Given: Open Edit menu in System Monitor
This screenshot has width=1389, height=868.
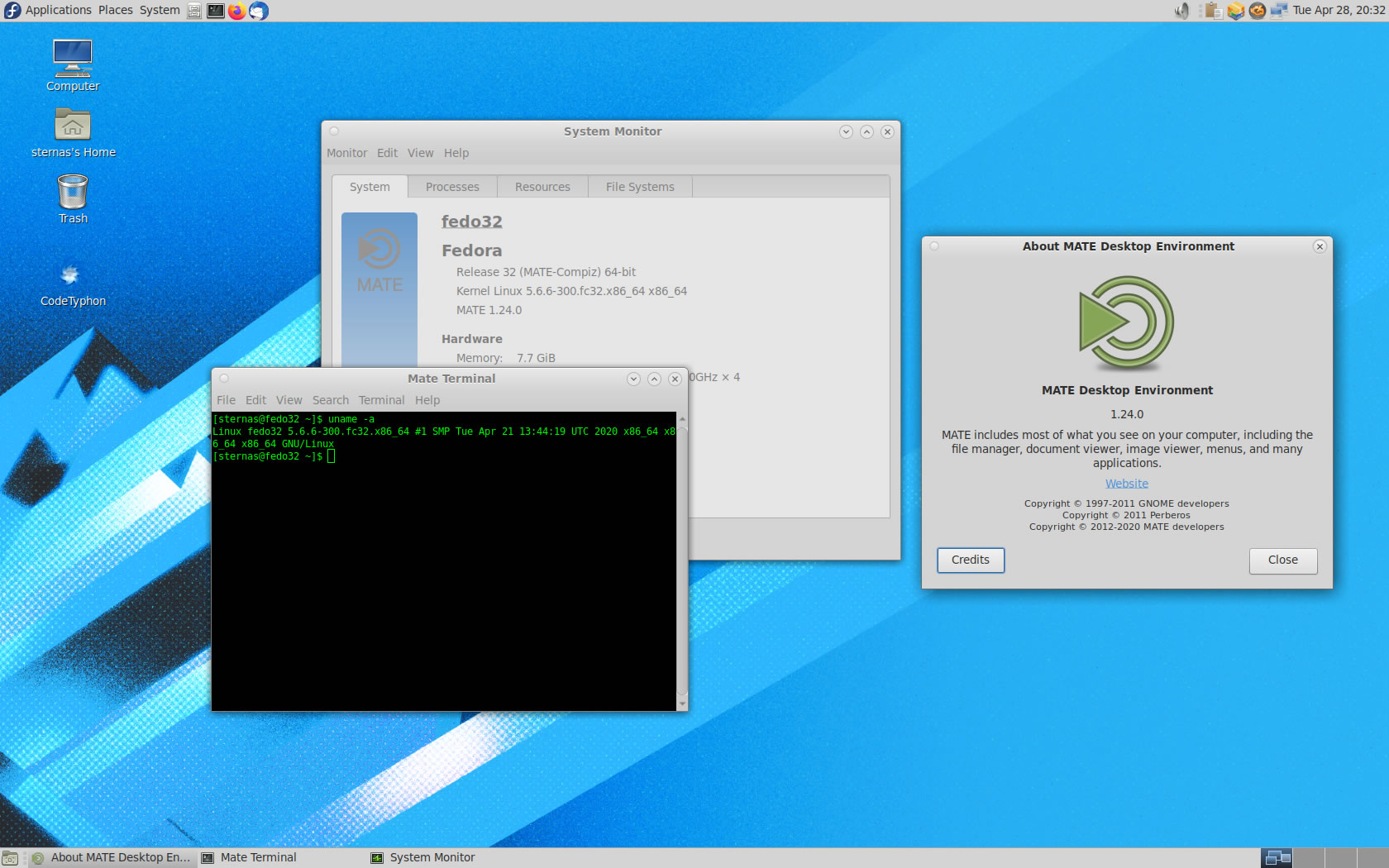Looking at the screenshot, I should [x=387, y=153].
